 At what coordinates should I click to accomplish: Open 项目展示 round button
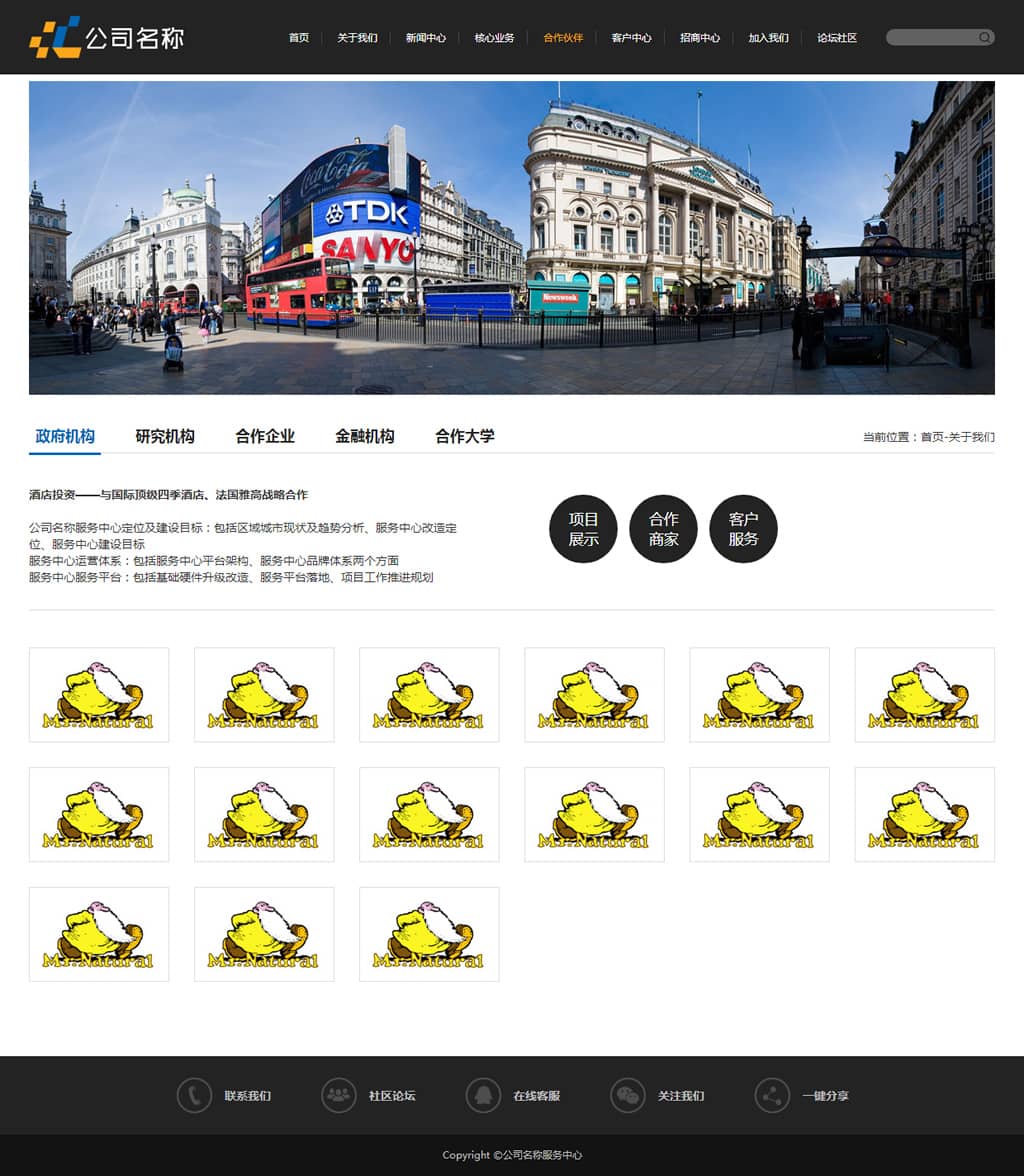click(x=583, y=529)
